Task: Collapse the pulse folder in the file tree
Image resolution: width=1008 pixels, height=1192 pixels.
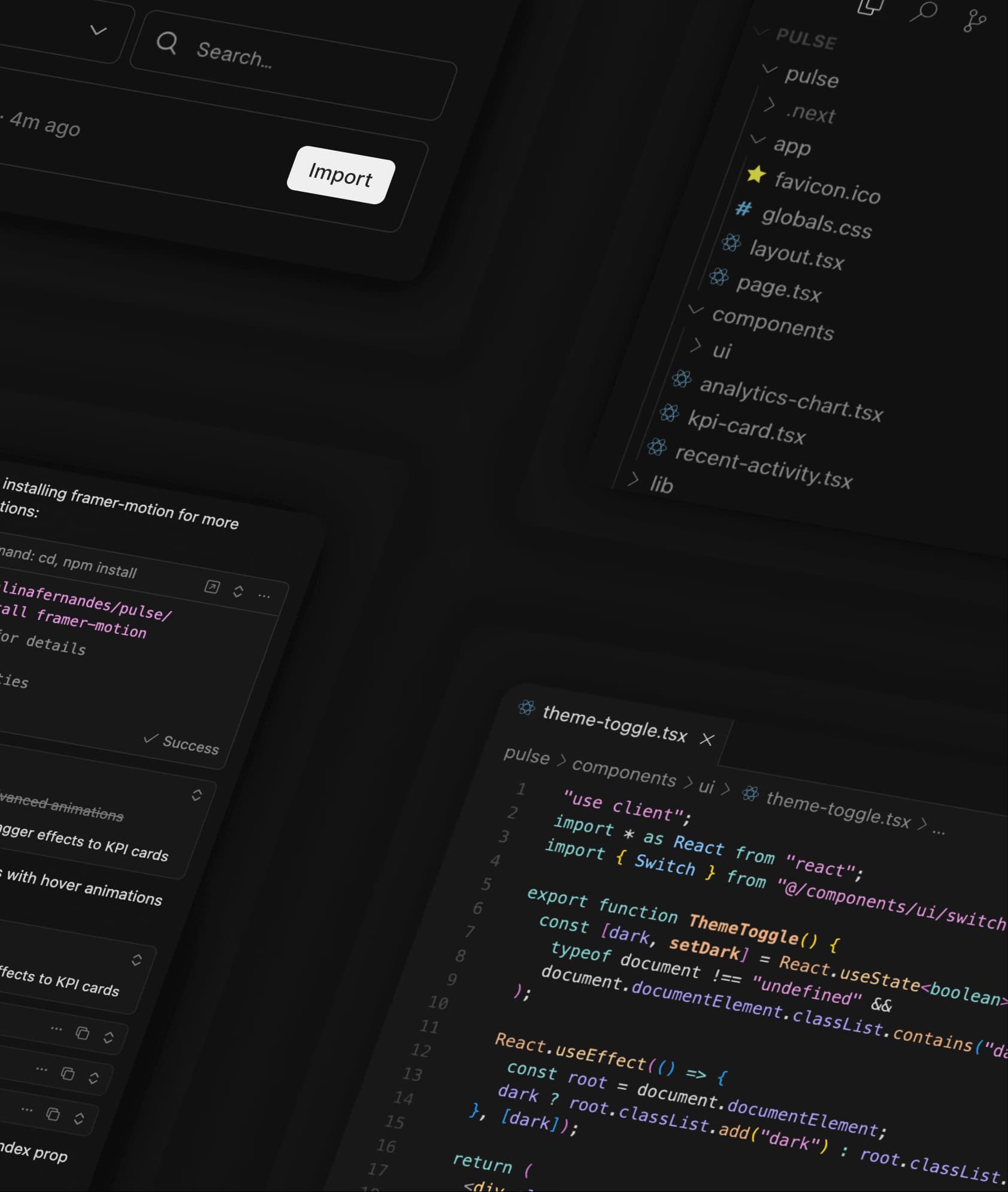Action: pos(770,70)
